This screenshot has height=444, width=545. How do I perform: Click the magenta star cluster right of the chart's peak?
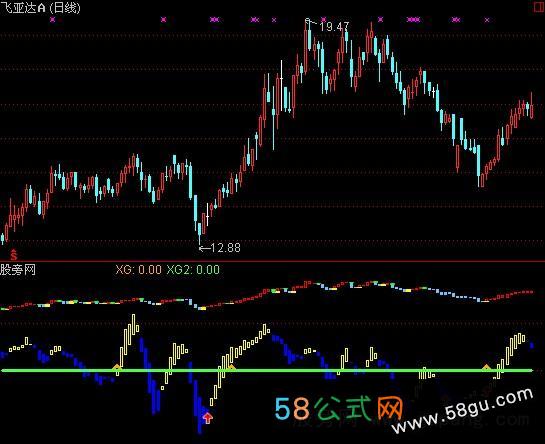click(413, 19)
